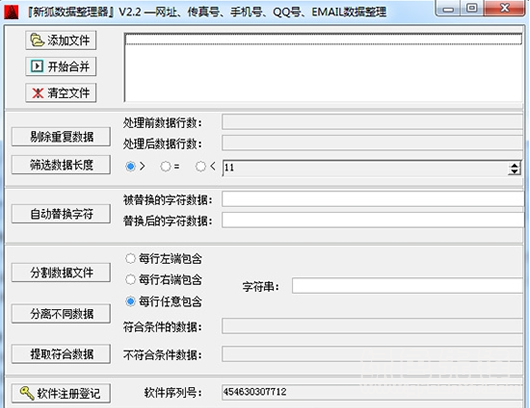Click the red app icon in title bar
530x408 pixels.
pos(11,12)
